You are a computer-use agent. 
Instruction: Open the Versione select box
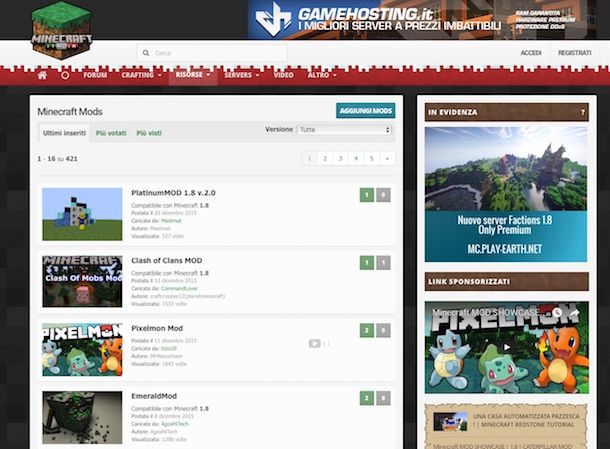[x=344, y=130]
